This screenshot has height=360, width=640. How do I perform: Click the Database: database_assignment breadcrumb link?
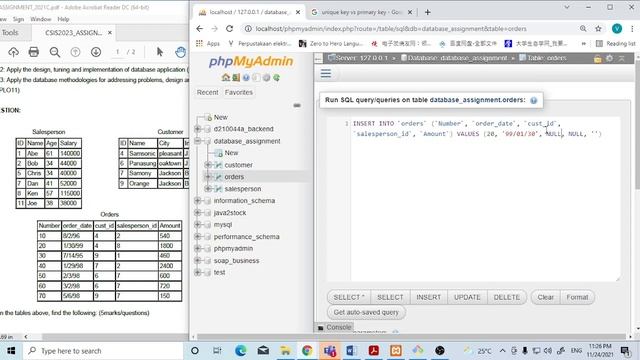[x=457, y=58]
